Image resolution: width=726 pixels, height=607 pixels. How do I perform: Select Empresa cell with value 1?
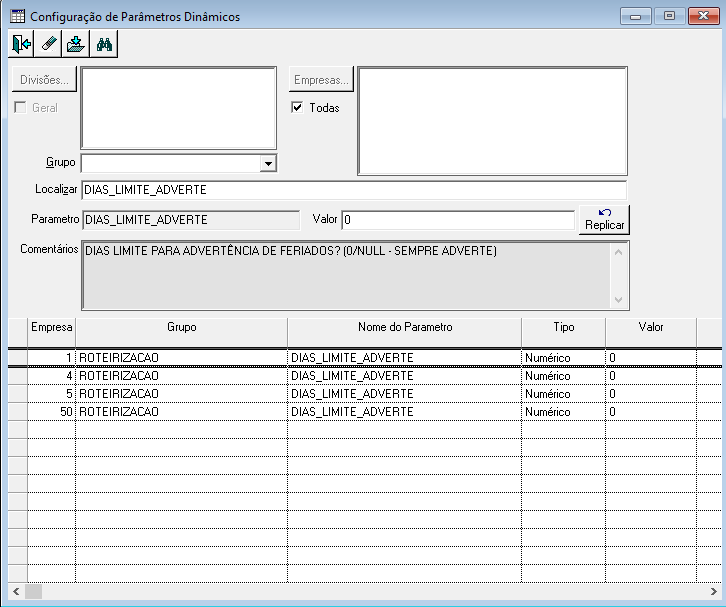pyautogui.click(x=51, y=358)
